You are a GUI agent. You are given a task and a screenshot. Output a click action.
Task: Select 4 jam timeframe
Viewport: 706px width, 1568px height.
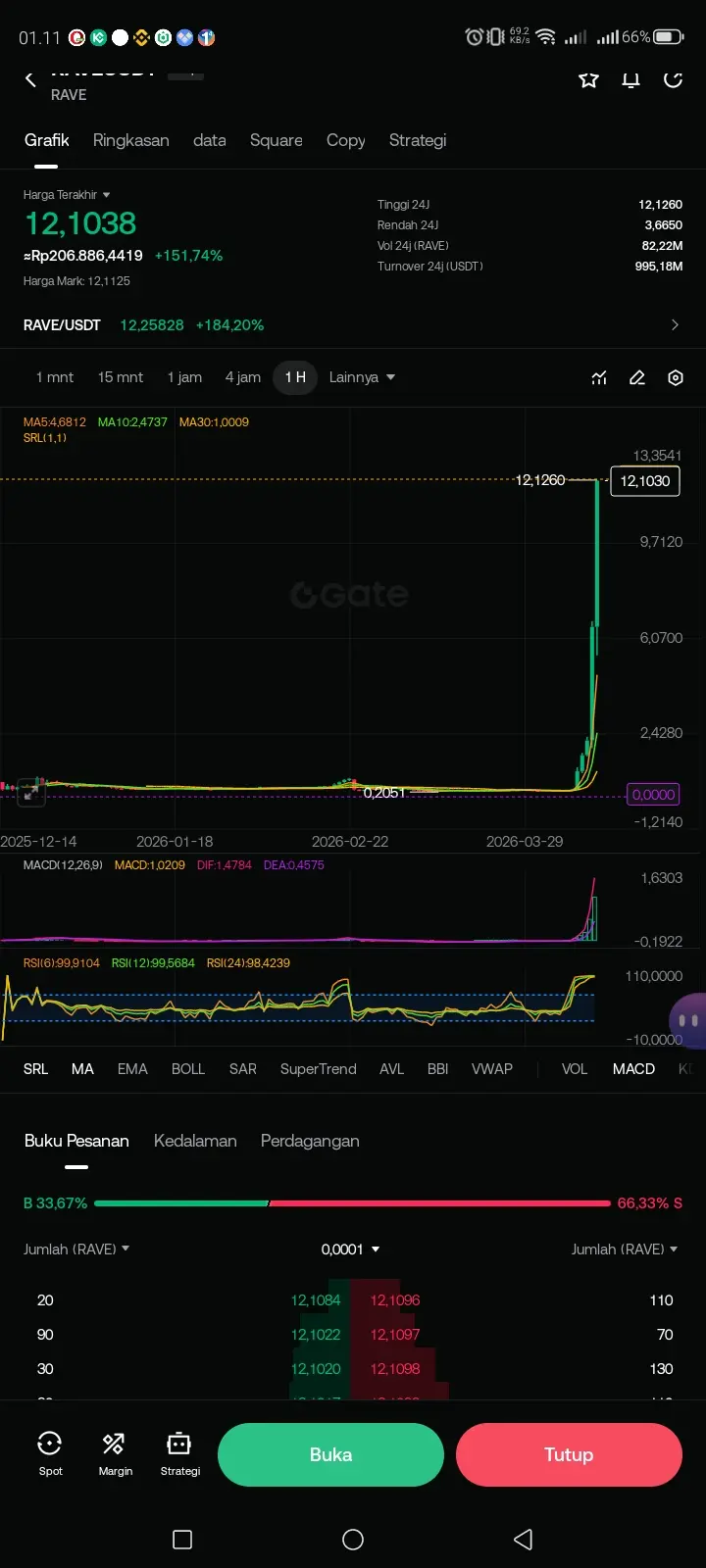(x=242, y=377)
